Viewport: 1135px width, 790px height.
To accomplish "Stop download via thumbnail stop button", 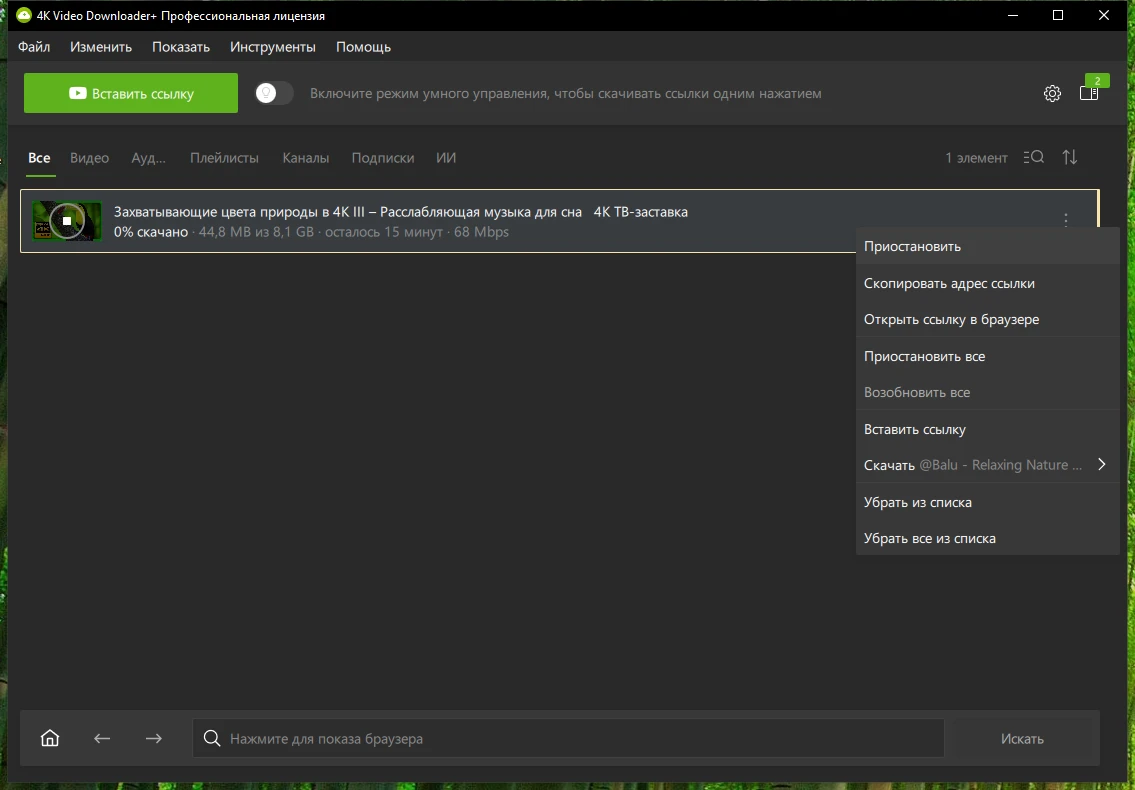I will [66, 221].
